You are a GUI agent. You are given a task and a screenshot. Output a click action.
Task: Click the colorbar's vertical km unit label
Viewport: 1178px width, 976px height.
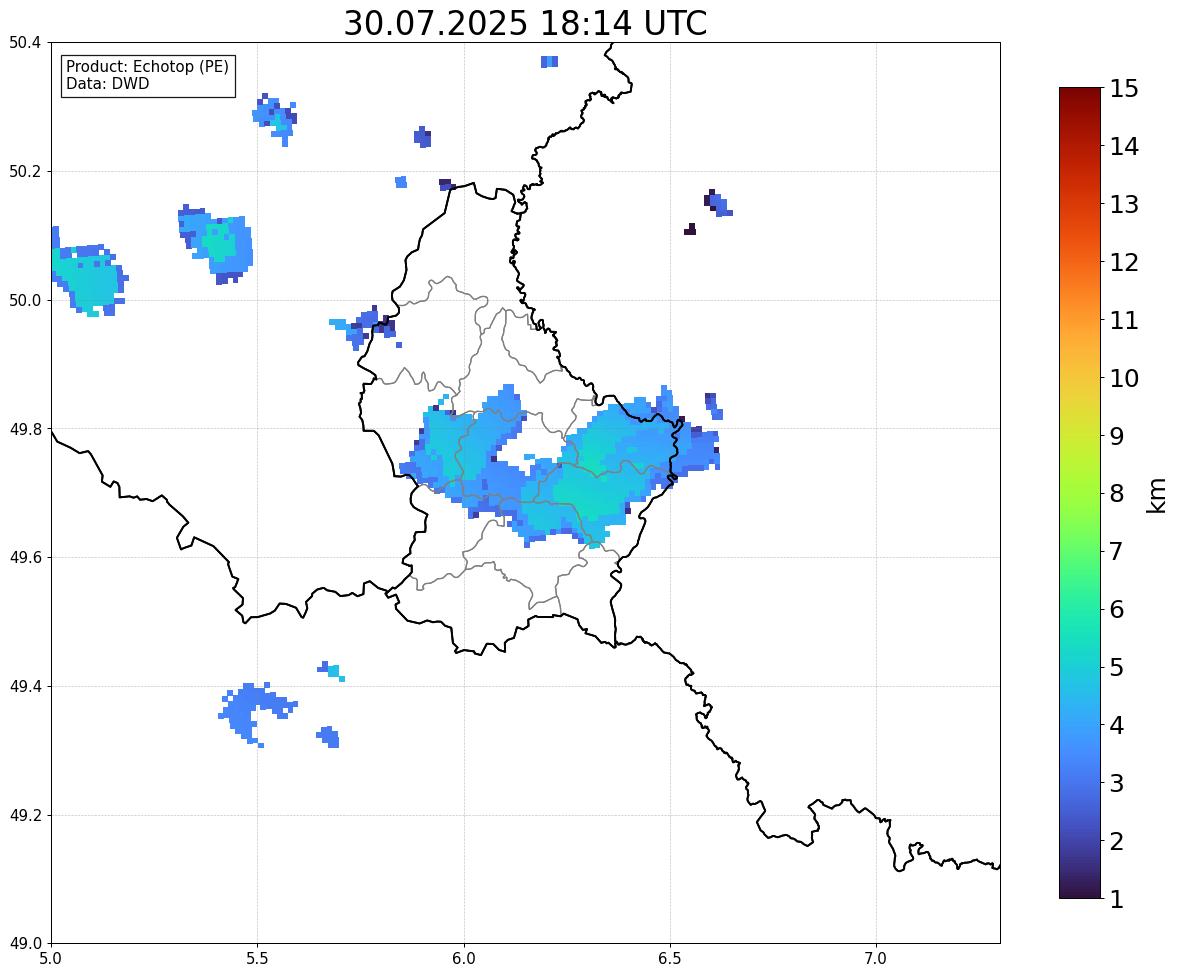pyautogui.click(x=1156, y=495)
